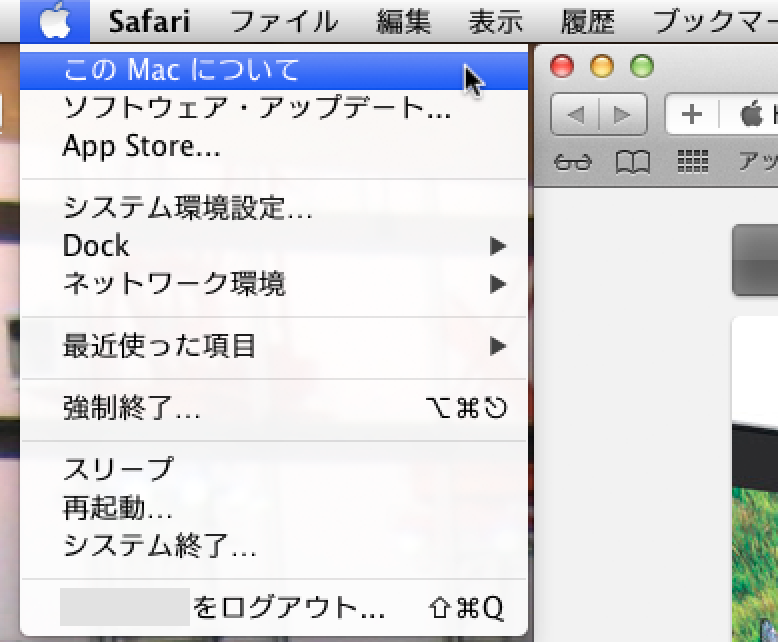
Task: Open the Safari application menu
Action: (x=149, y=21)
